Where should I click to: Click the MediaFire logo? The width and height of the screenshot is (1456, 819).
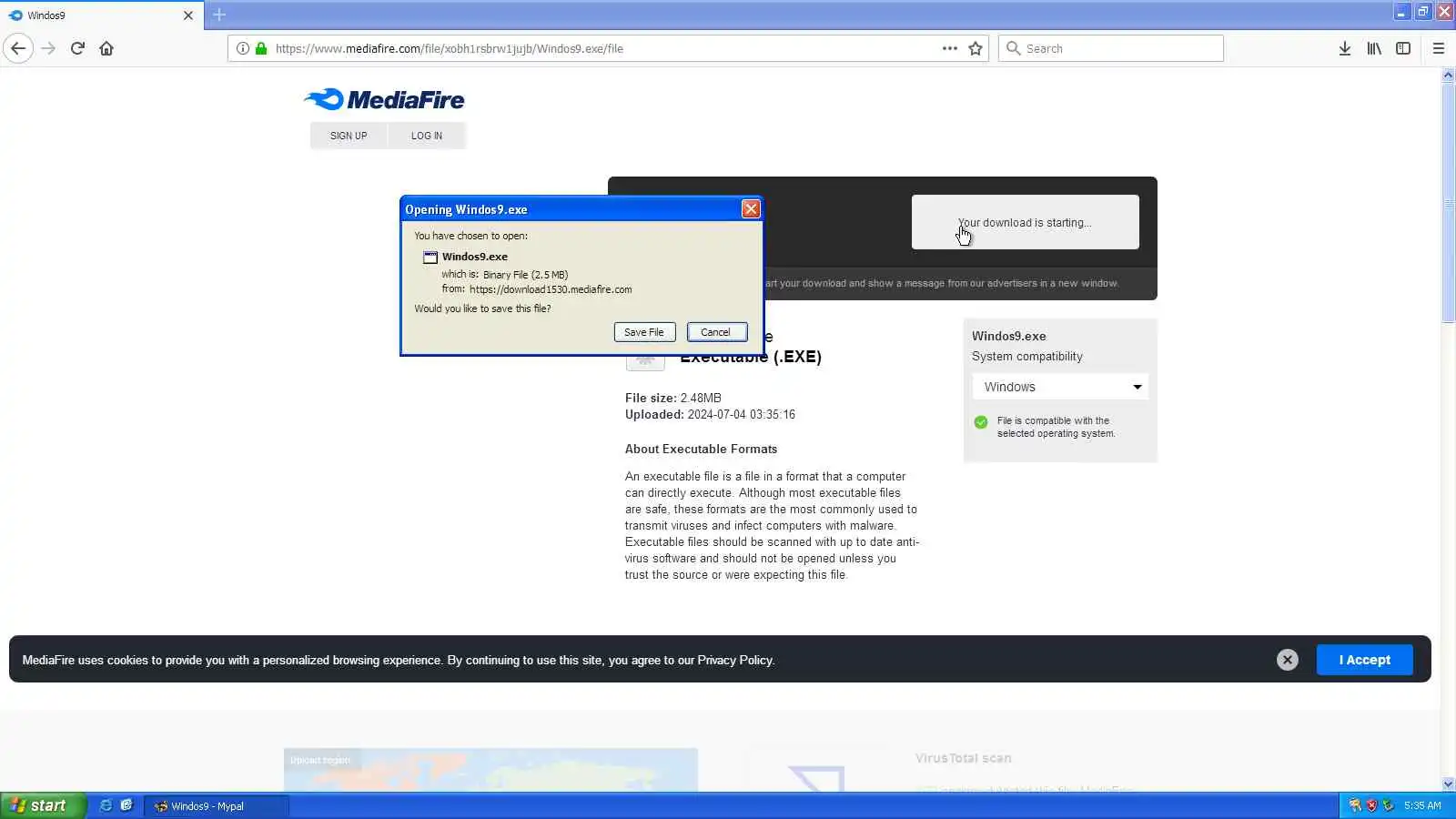384,99
